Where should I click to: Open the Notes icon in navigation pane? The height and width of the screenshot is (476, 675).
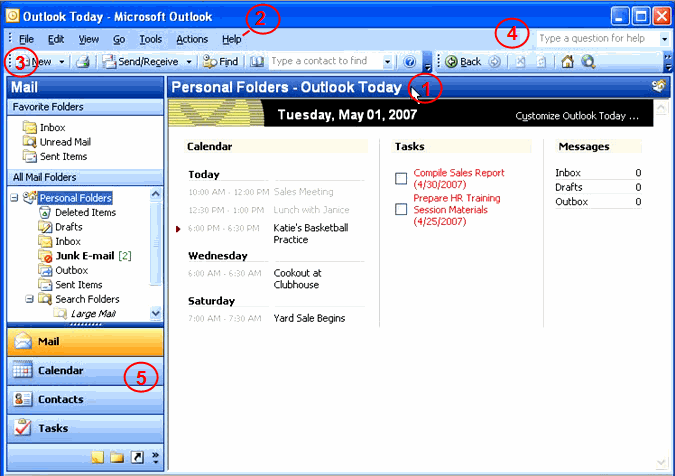click(96, 457)
